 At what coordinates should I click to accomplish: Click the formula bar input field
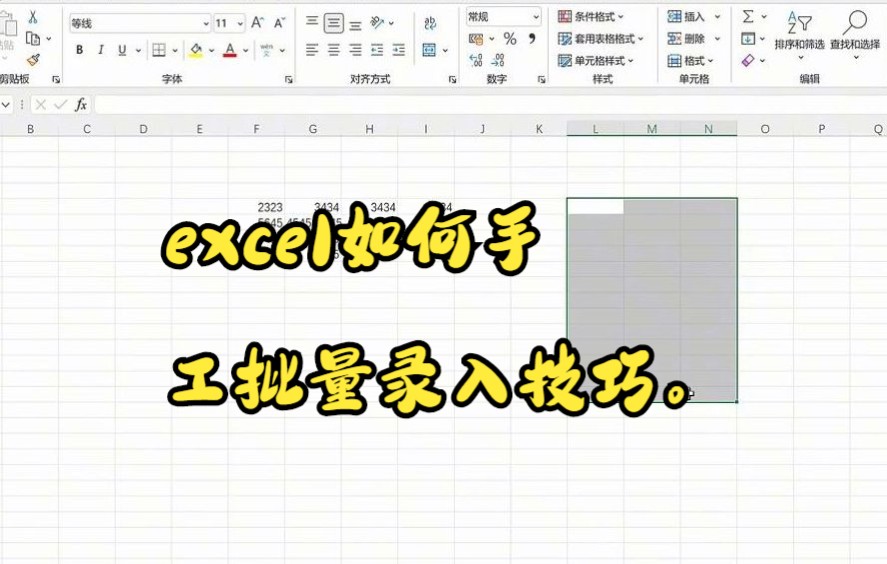pos(490,105)
